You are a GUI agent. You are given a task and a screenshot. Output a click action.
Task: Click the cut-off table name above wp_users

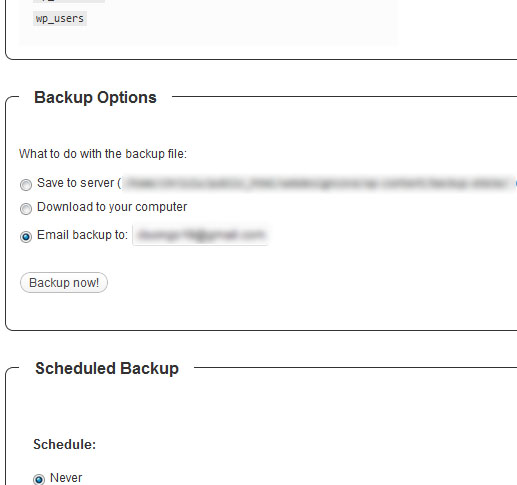click(69, 1)
